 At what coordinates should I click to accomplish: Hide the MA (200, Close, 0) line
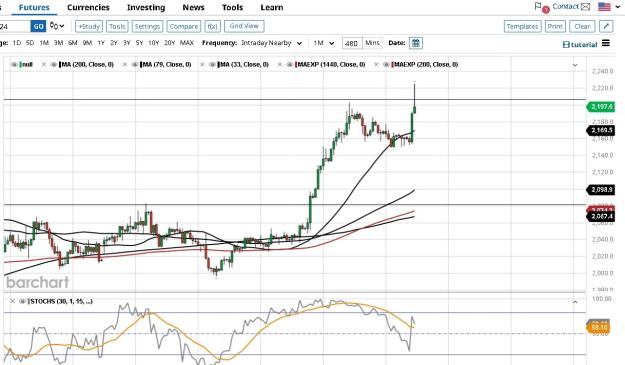click(54, 65)
